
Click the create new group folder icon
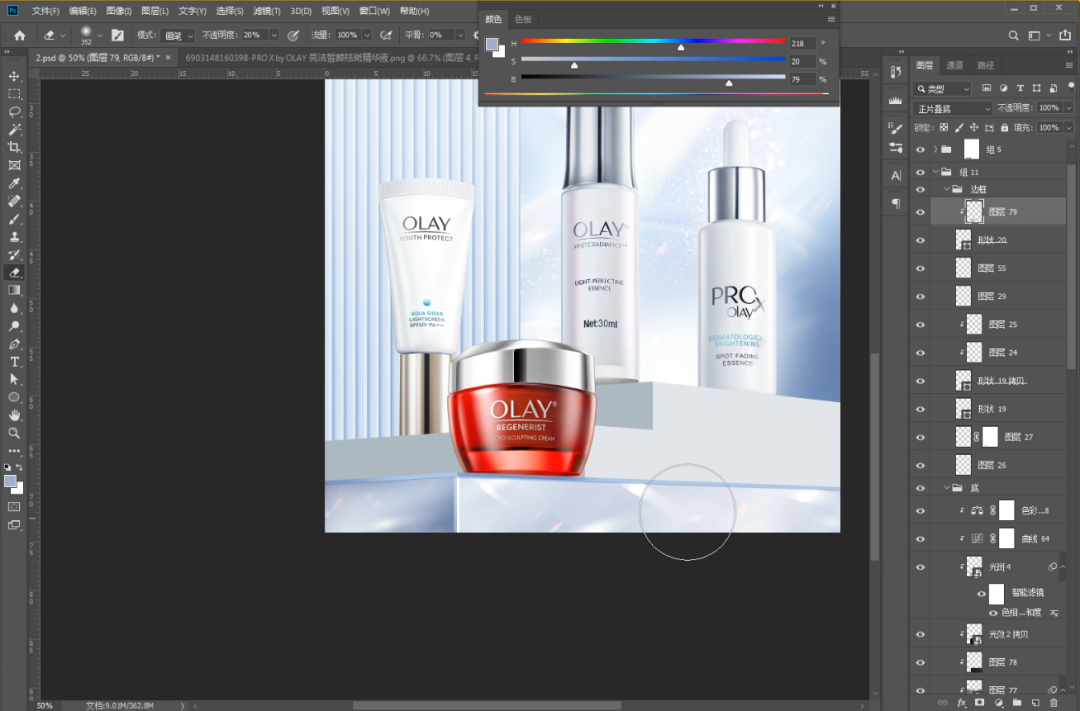[1017, 703]
